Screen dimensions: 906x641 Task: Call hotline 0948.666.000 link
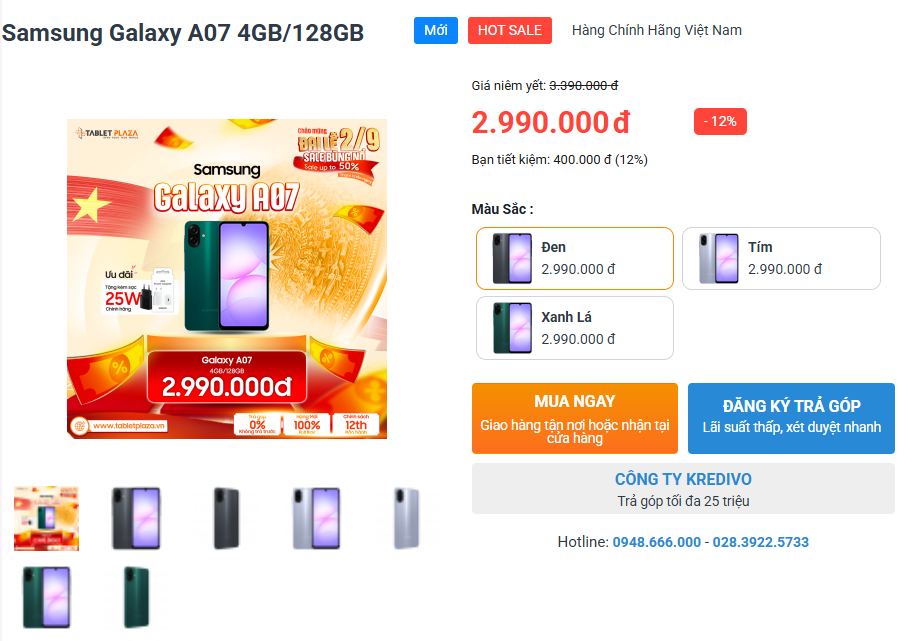pos(656,542)
